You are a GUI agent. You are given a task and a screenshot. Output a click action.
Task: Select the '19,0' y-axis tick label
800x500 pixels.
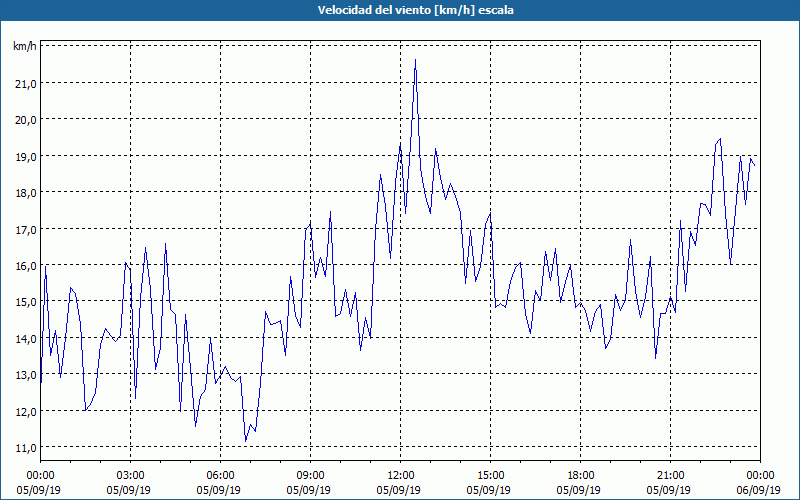27,157
